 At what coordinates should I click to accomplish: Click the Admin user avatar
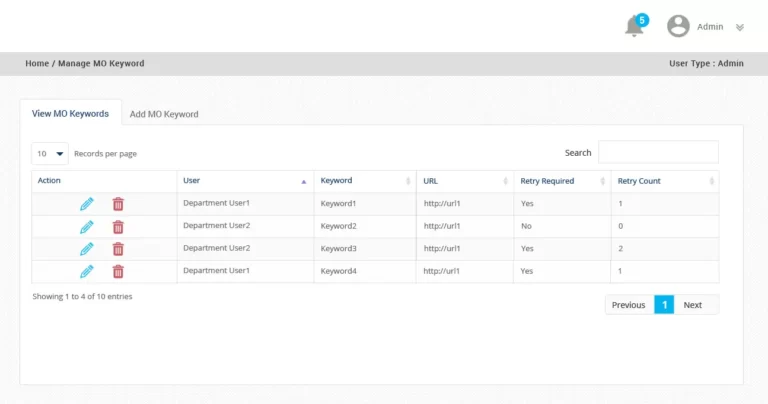[x=678, y=27]
